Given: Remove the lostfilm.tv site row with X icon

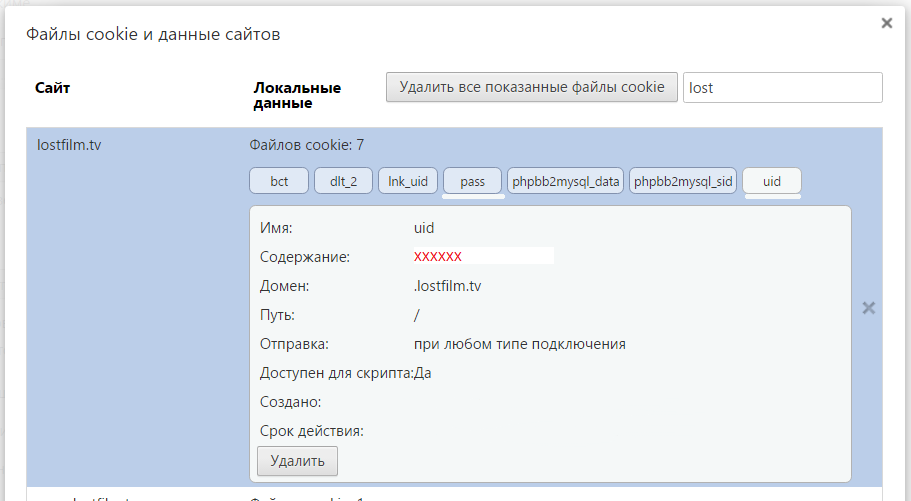Looking at the screenshot, I should [869, 308].
